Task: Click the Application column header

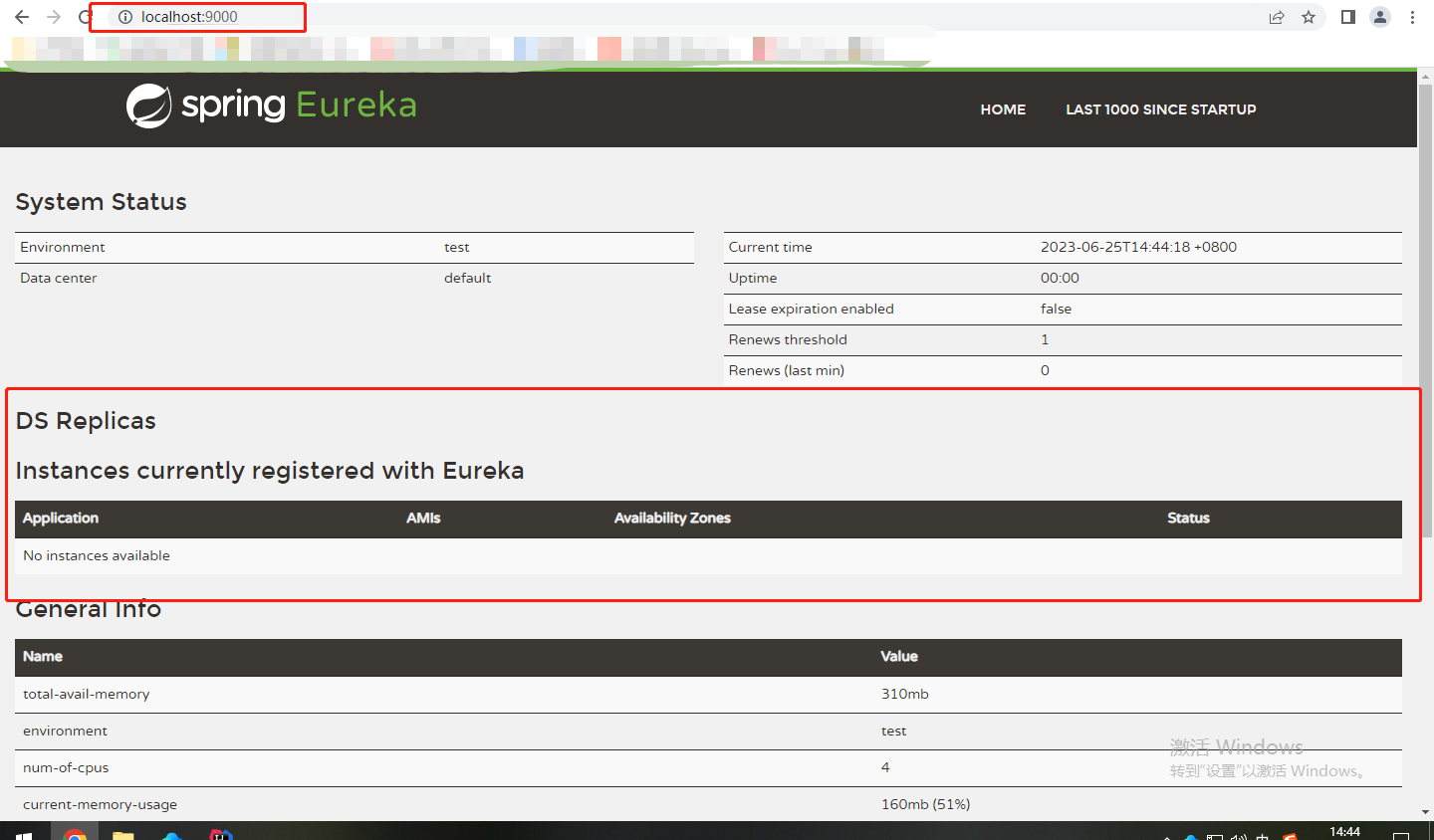Action: [61, 519]
